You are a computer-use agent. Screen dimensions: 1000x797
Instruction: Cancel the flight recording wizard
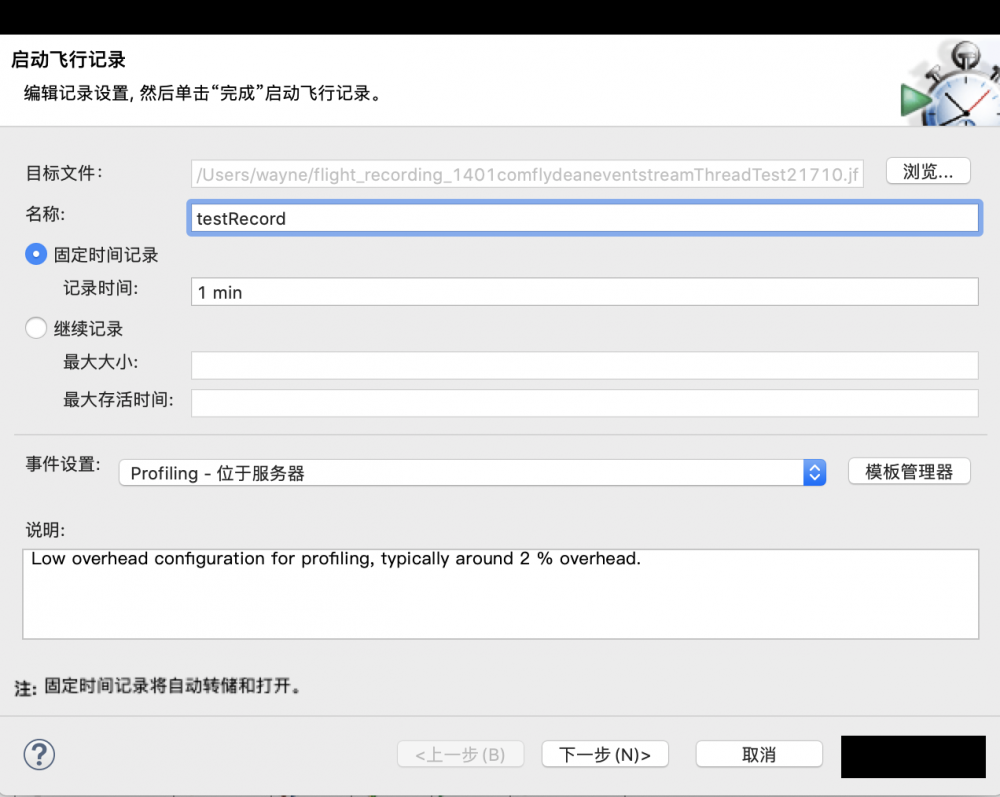pyautogui.click(x=759, y=754)
